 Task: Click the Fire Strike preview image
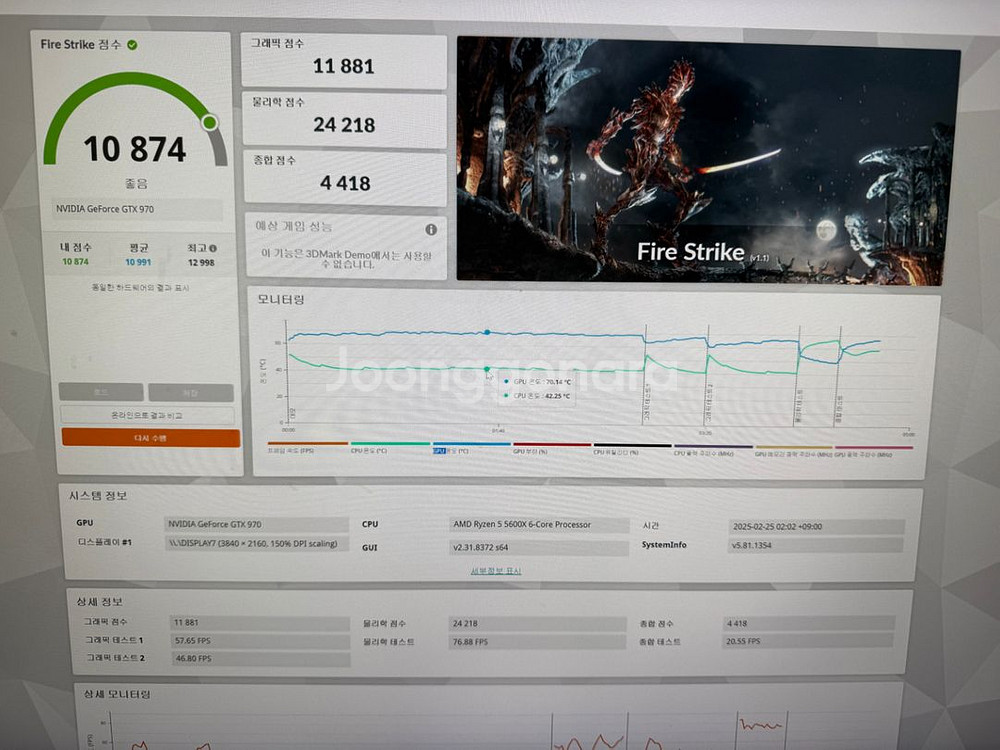708,159
